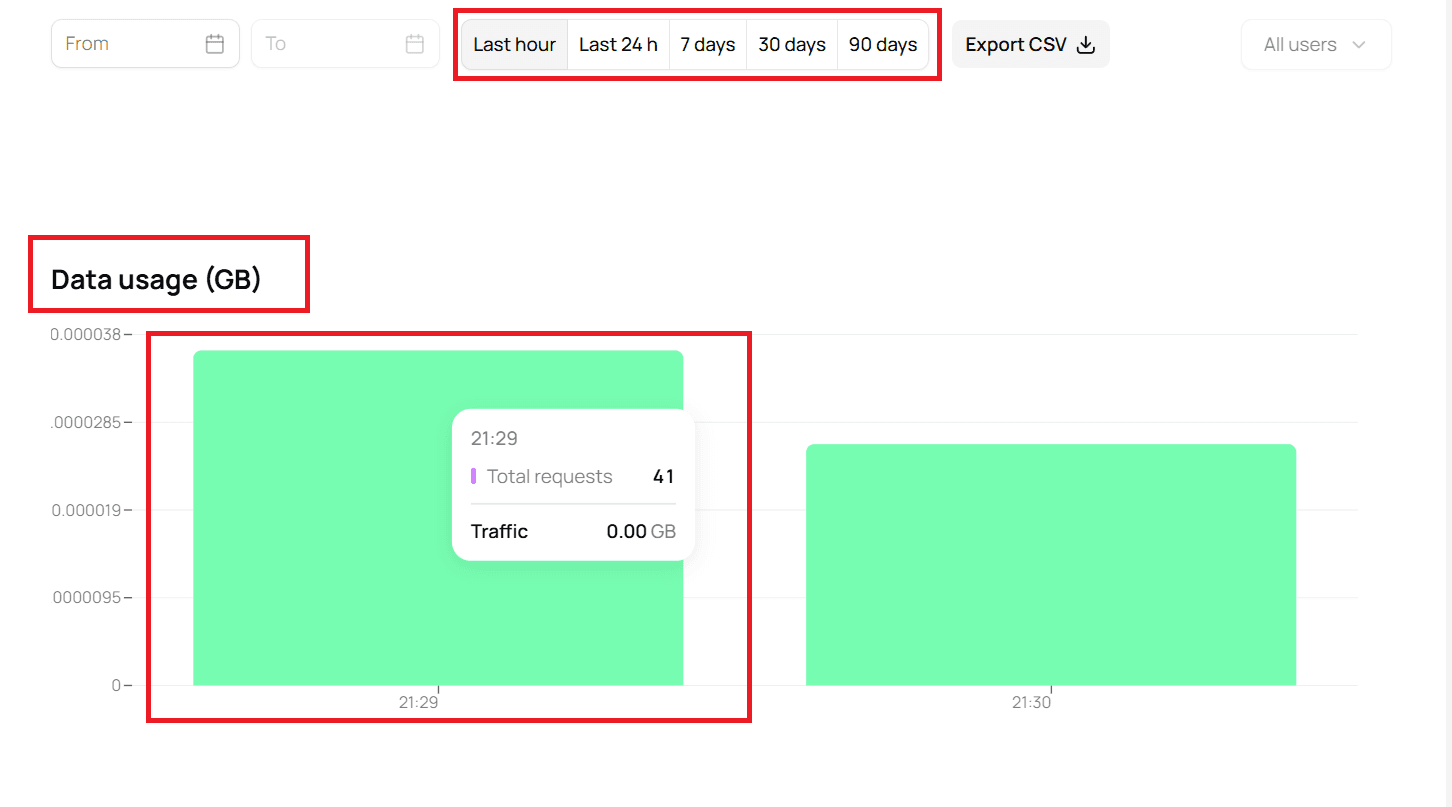Viewport: 1452px width, 807px height.
Task: Click the Traffic label in tooltip
Action: (499, 532)
